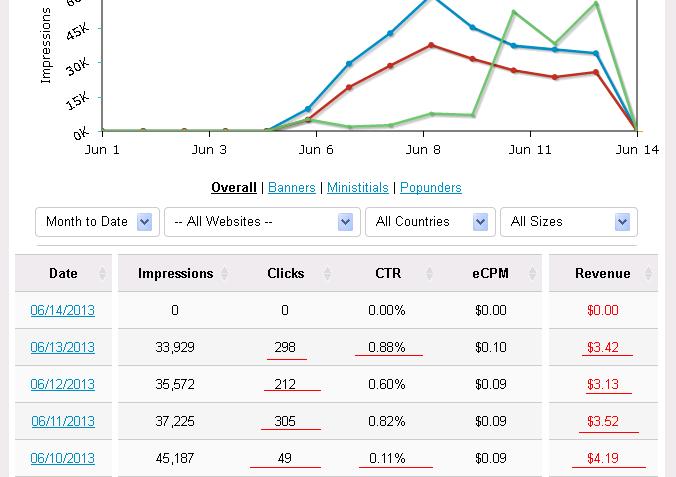Sort by CTR using sort arrows

tap(429, 273)
